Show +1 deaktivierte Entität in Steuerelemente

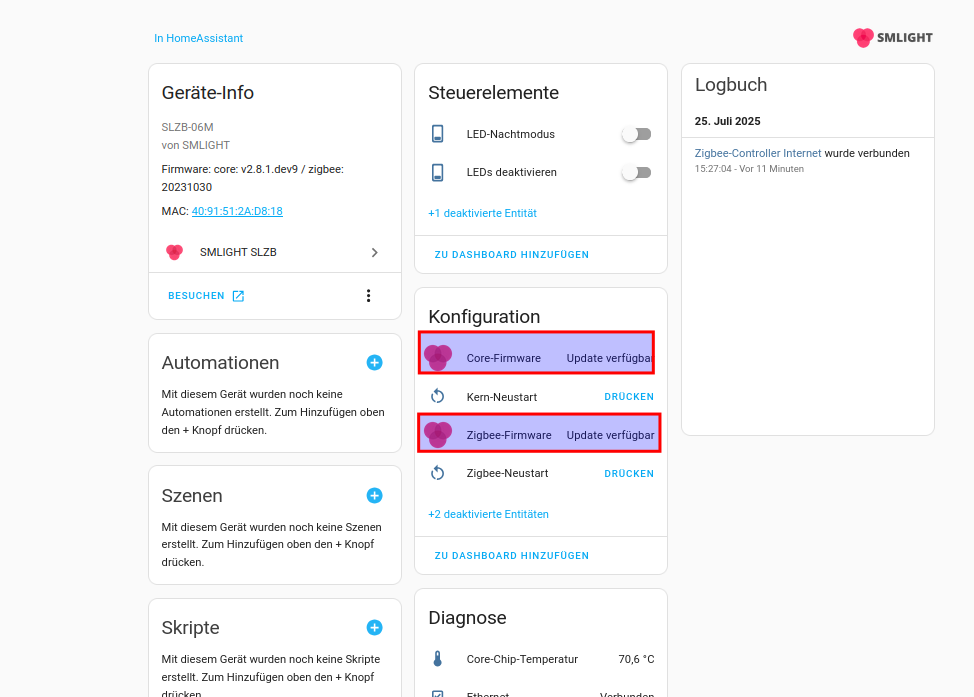click(482, 213)
